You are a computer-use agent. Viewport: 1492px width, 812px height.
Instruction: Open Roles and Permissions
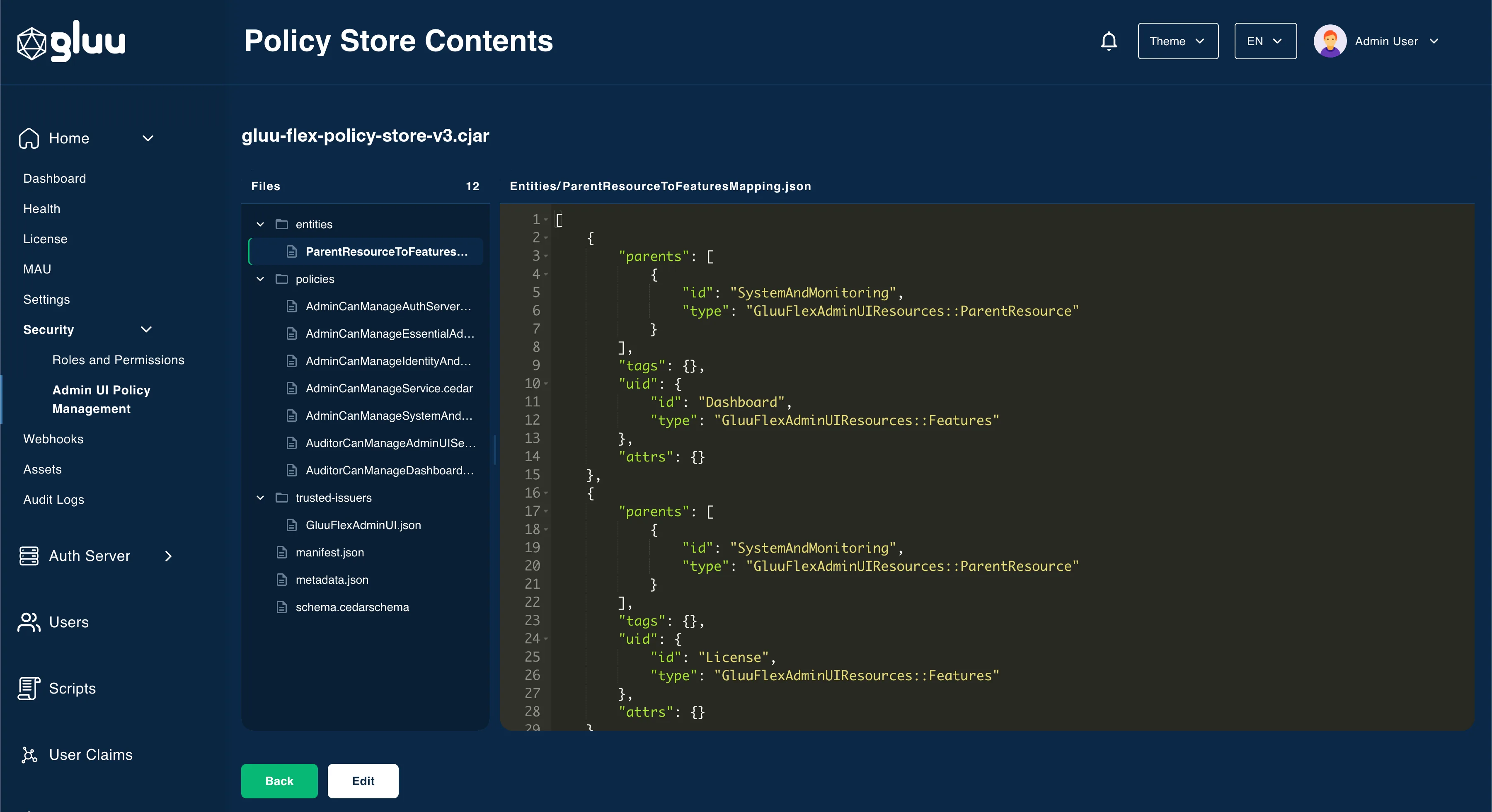click(x=118, y=360)
